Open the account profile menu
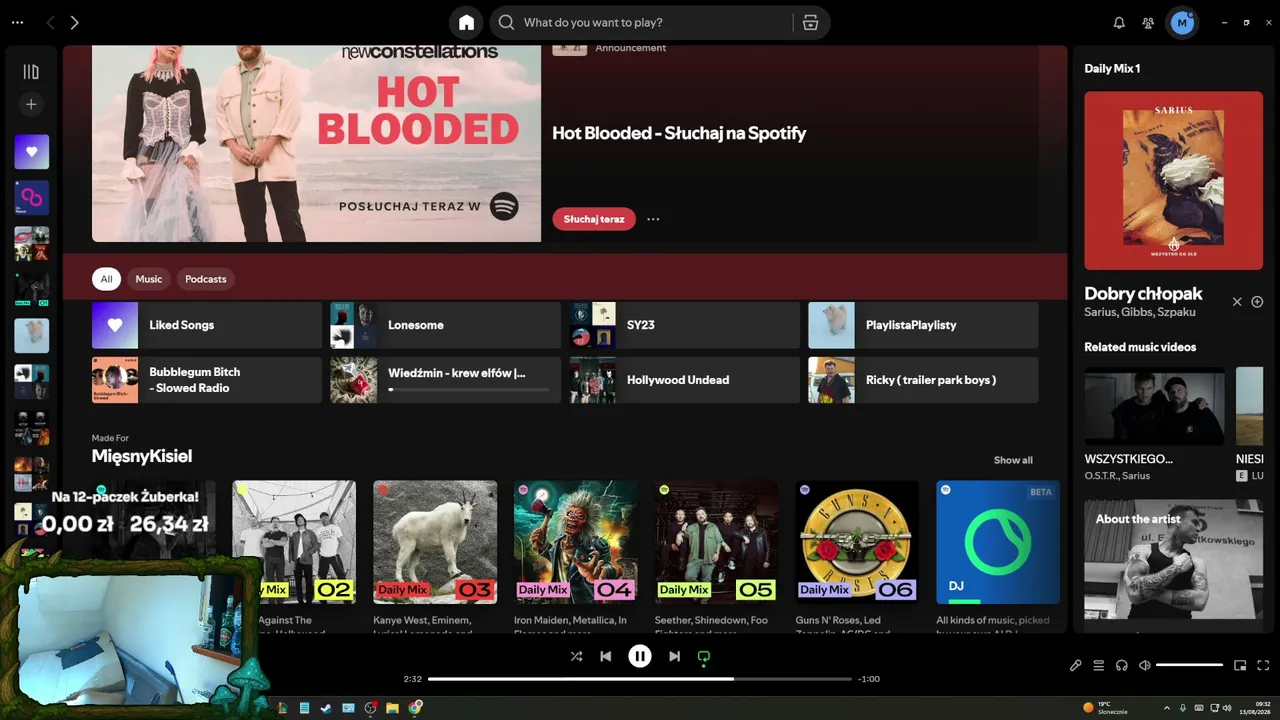The image size is (1280, 720). click(x=1182, y=22)
